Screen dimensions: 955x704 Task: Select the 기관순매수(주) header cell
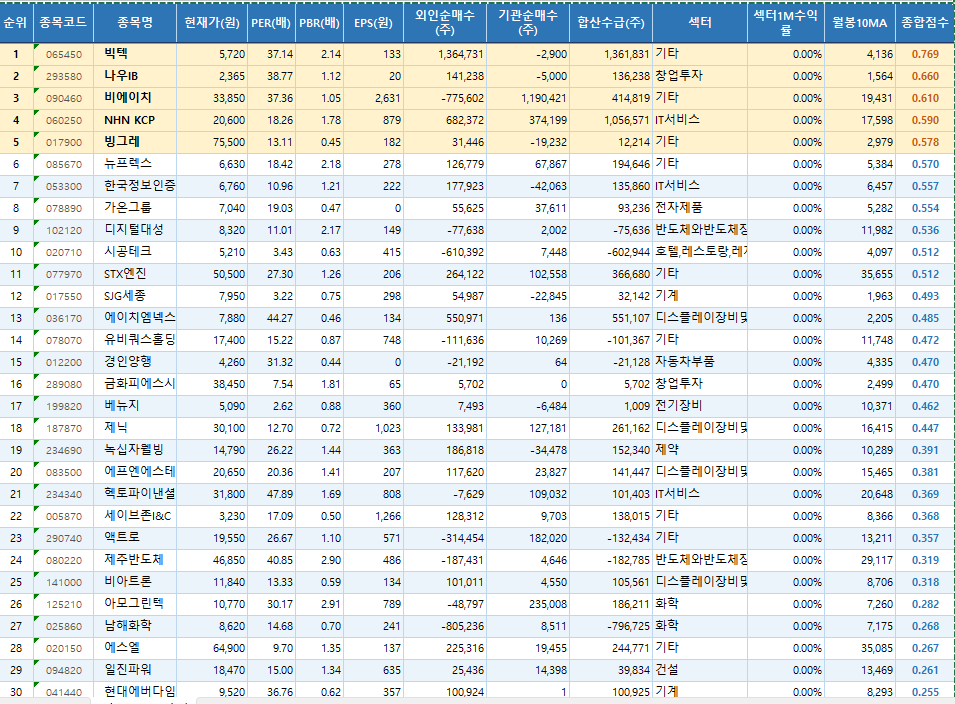click(x=528, y=23)
